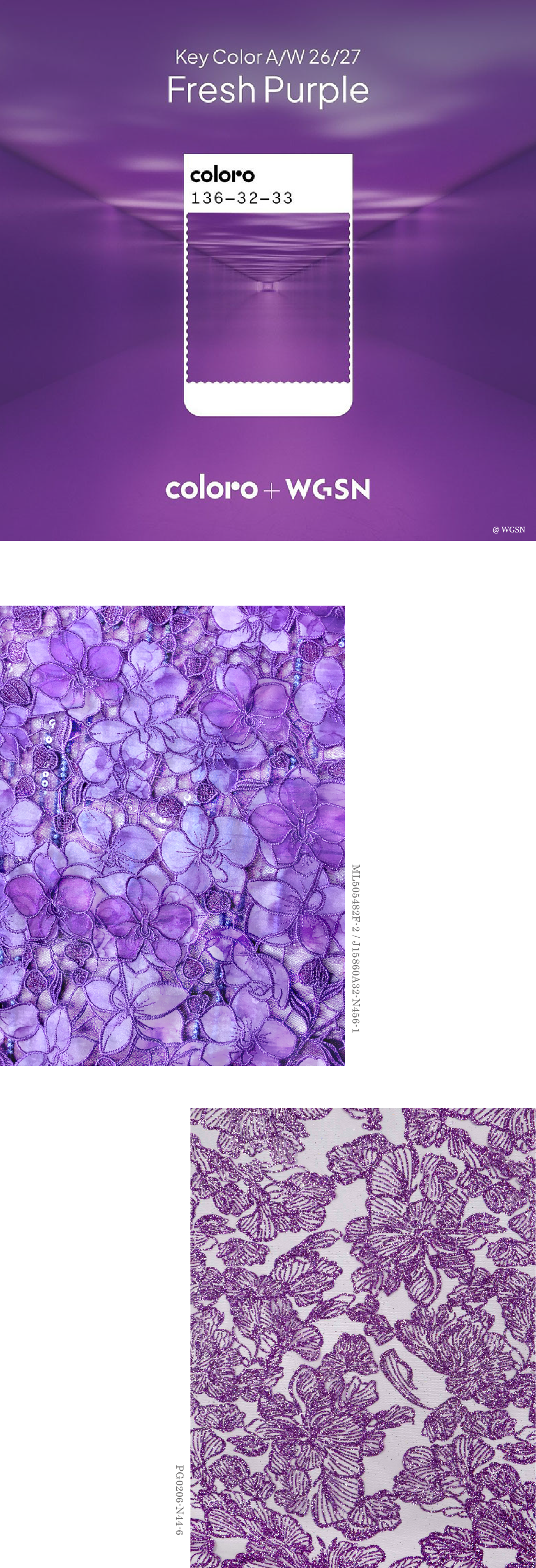Click the @ WGSN credit text
The height and width of the screenshot is (1568, 536).
(x=509, y=530)
